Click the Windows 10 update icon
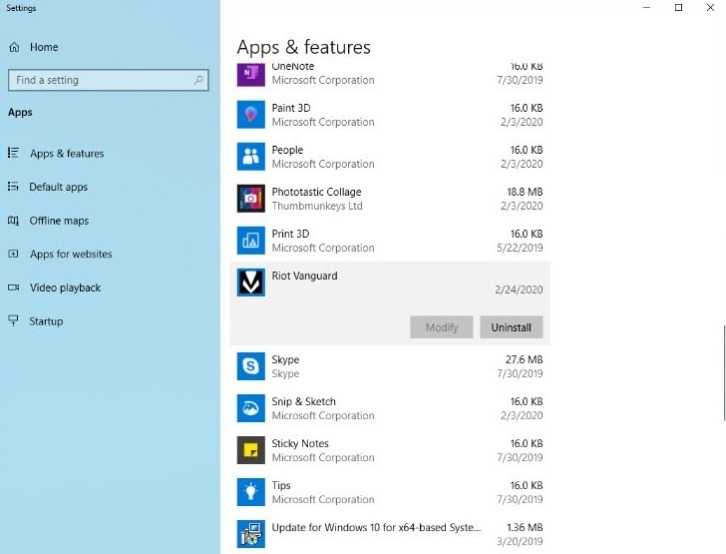Image resolution: width=726 pixels, height=554 pixels. pyautogui.click(x=250, y=534)
